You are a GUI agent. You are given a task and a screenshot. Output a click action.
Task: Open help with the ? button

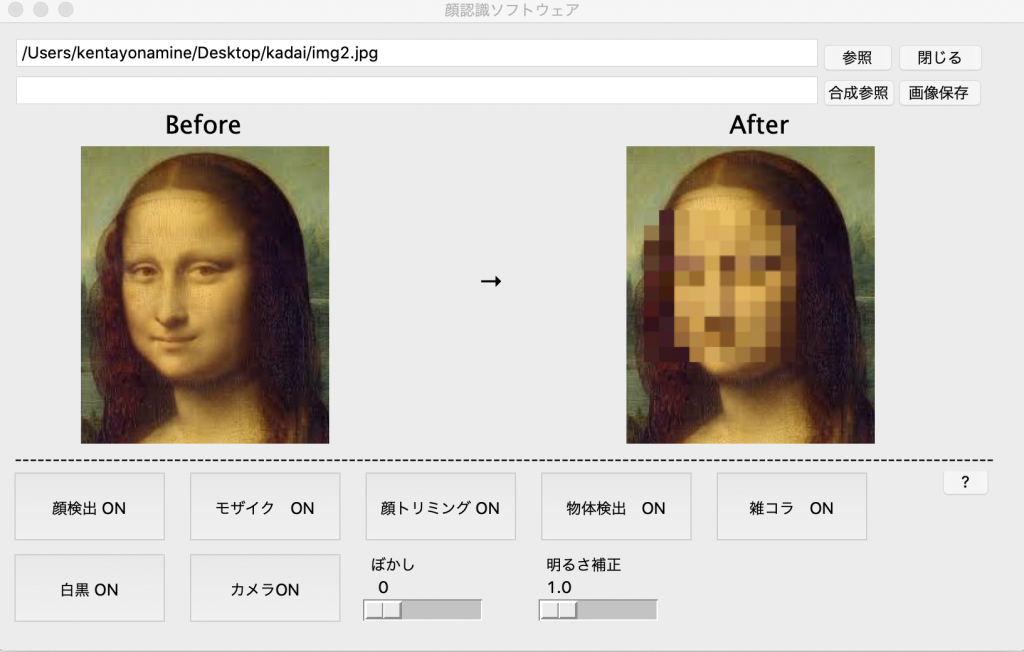pyautogui.click(x=965, y=483)
